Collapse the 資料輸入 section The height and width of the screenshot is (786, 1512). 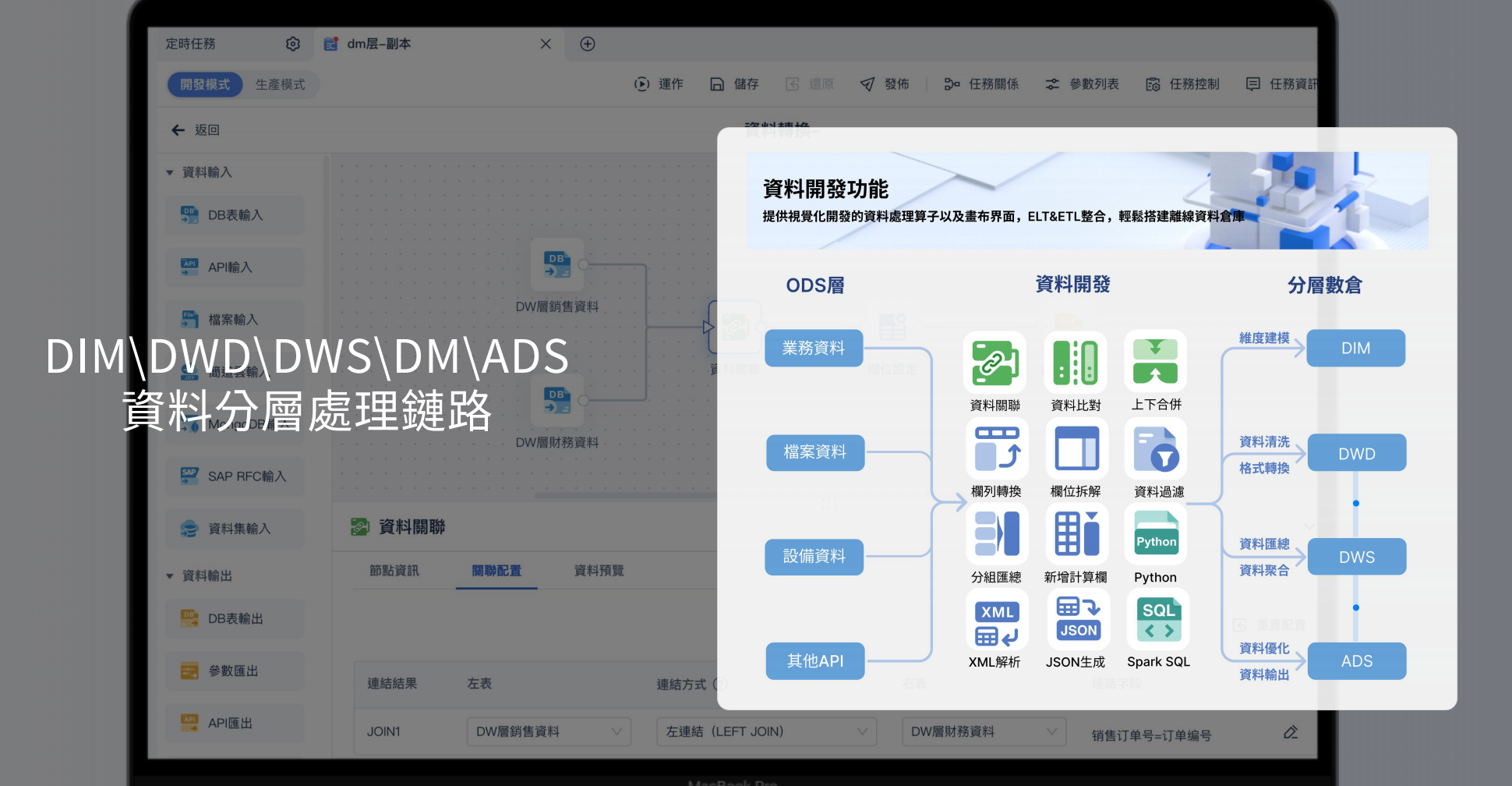170,172
